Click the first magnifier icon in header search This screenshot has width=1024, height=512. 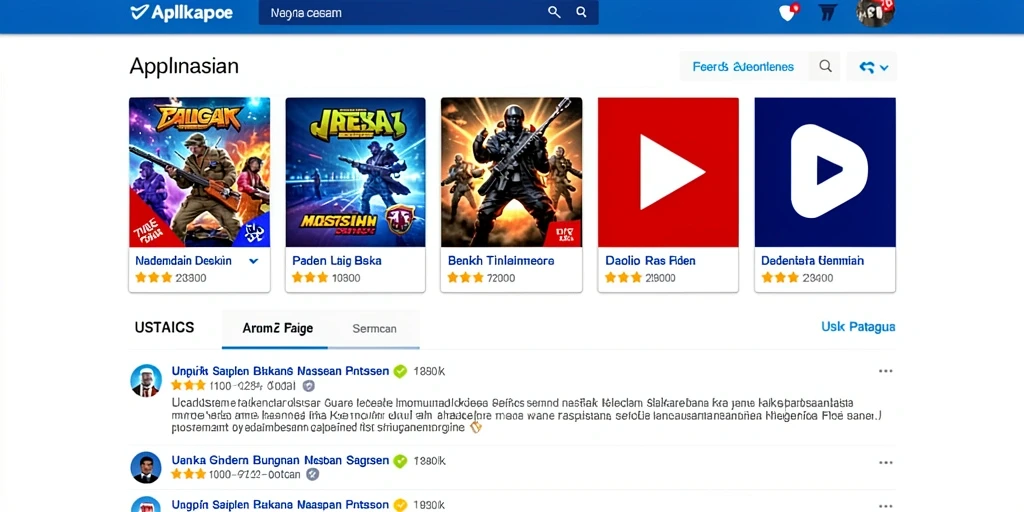click(554, 12)
